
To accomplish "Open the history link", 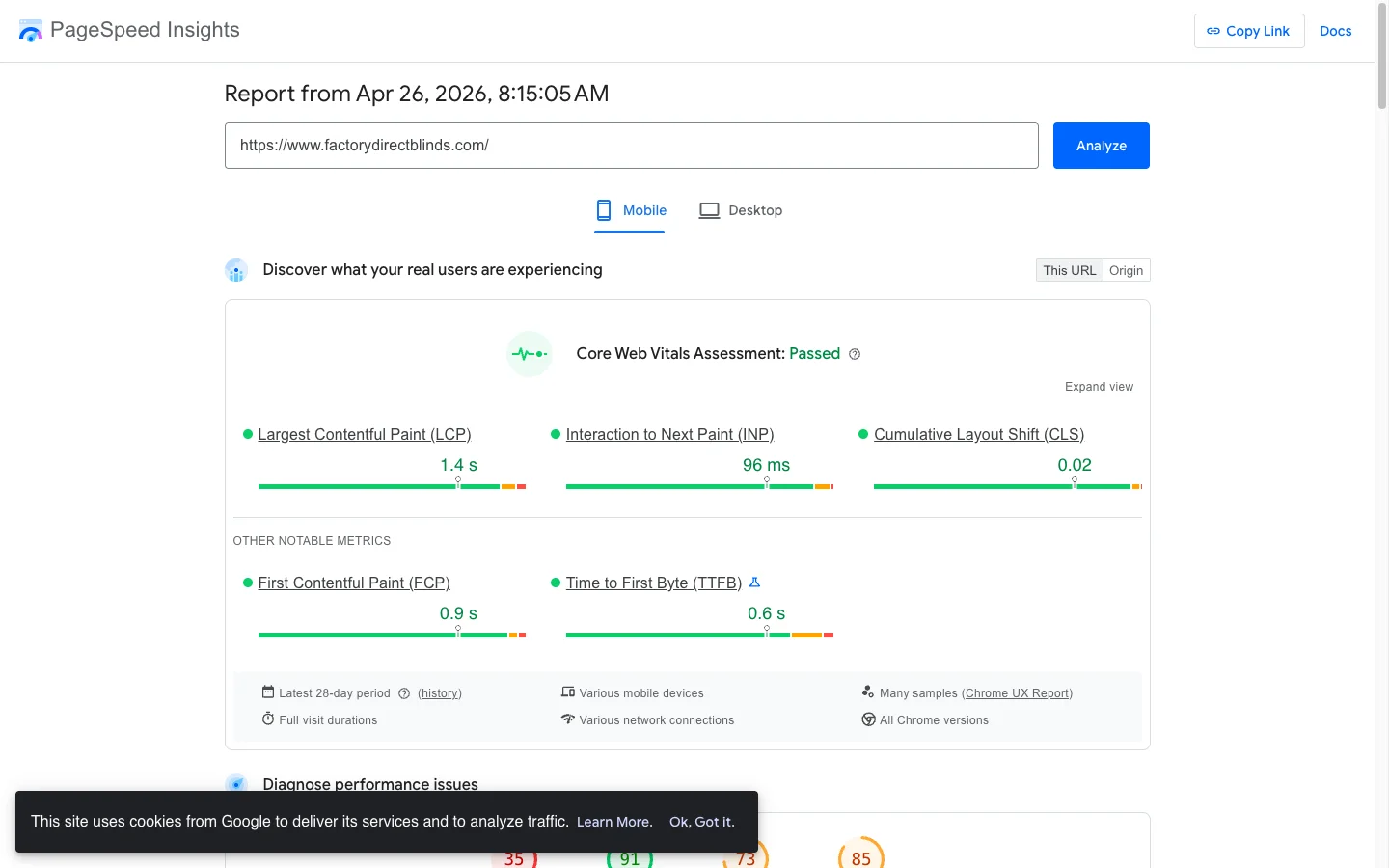I will (x=440, y=693).
